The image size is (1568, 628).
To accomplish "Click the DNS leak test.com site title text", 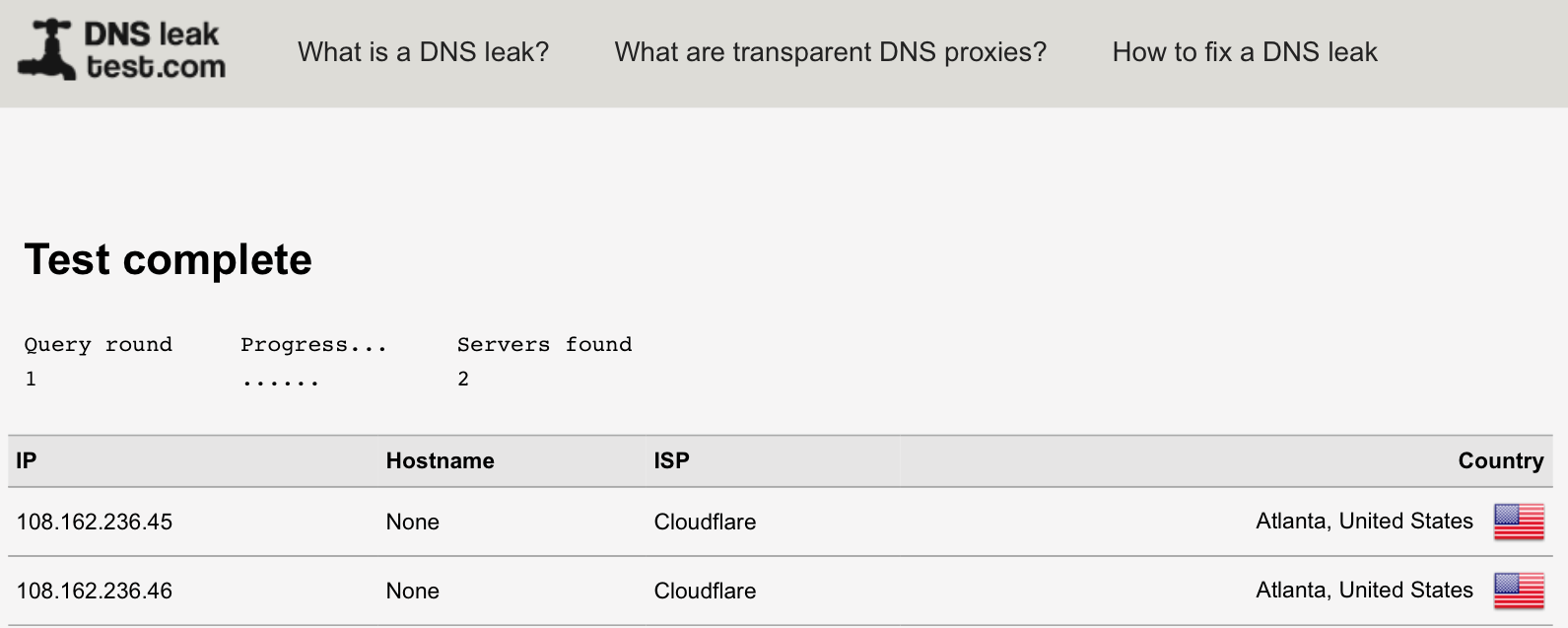I will click(x=155, y=50).
